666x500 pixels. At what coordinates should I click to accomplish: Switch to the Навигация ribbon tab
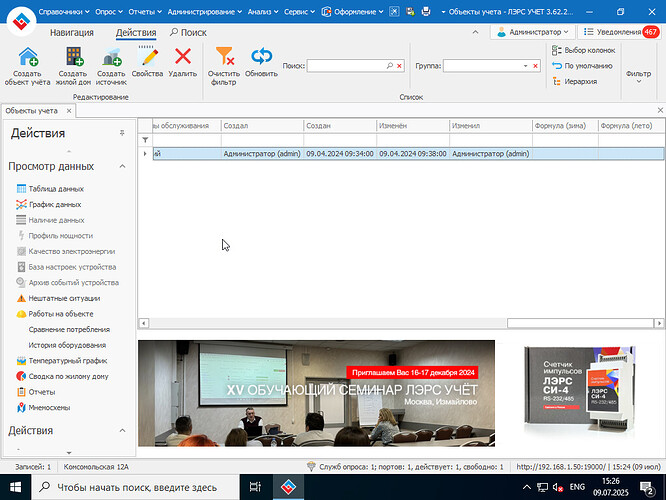point(72,33)
